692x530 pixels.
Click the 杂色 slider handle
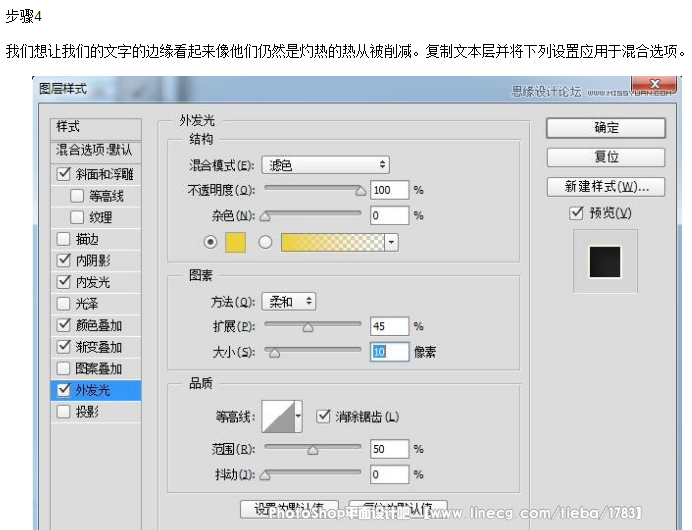[265, 217]
